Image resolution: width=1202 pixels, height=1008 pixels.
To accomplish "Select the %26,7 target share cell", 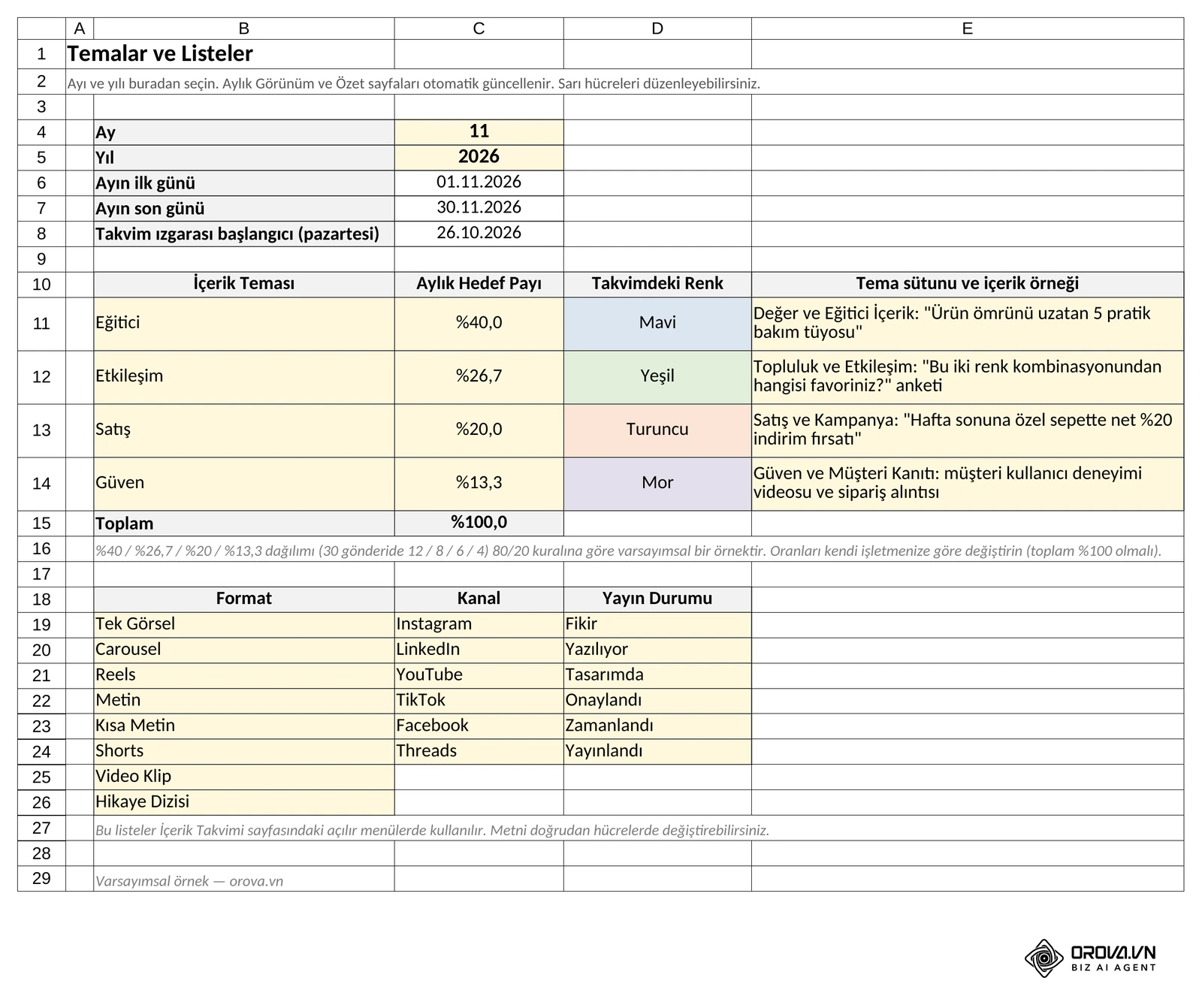I will click(479, 377).
